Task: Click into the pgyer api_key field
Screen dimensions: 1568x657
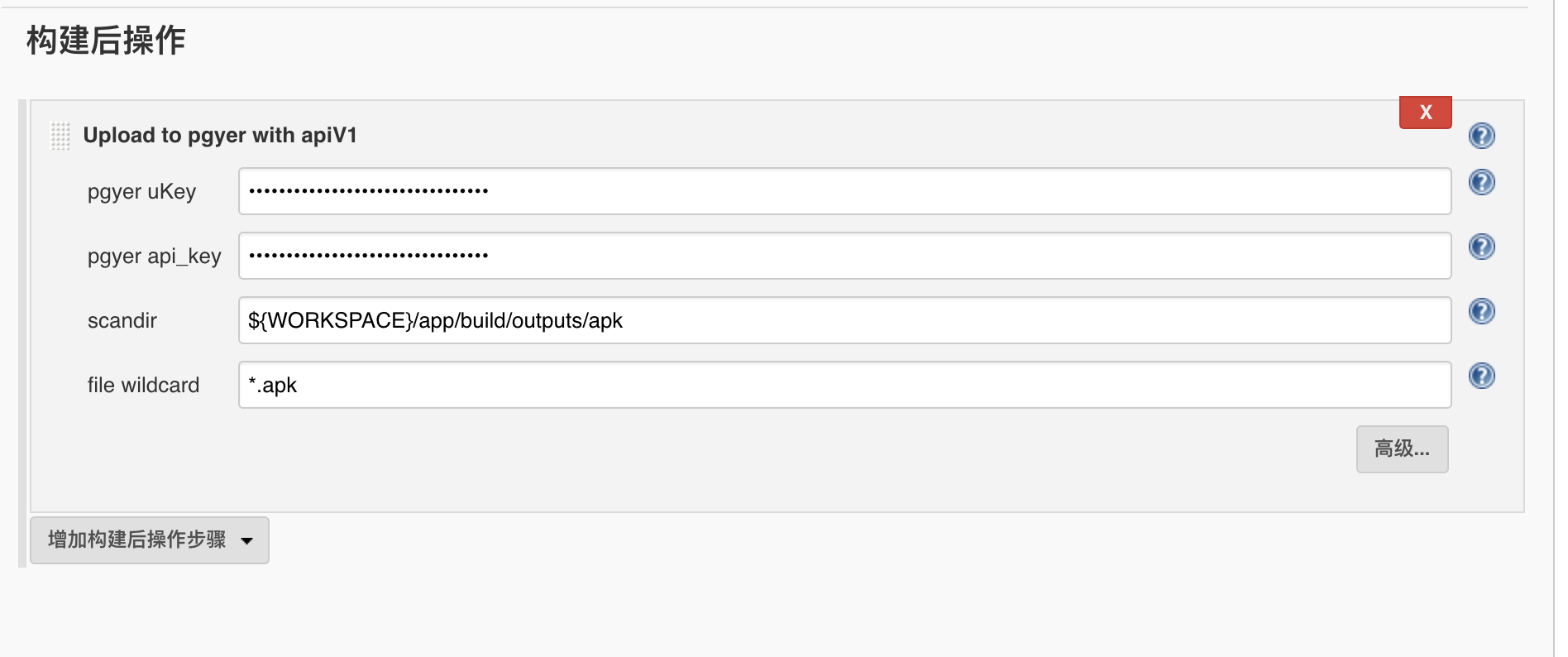Action: [844, 256]
